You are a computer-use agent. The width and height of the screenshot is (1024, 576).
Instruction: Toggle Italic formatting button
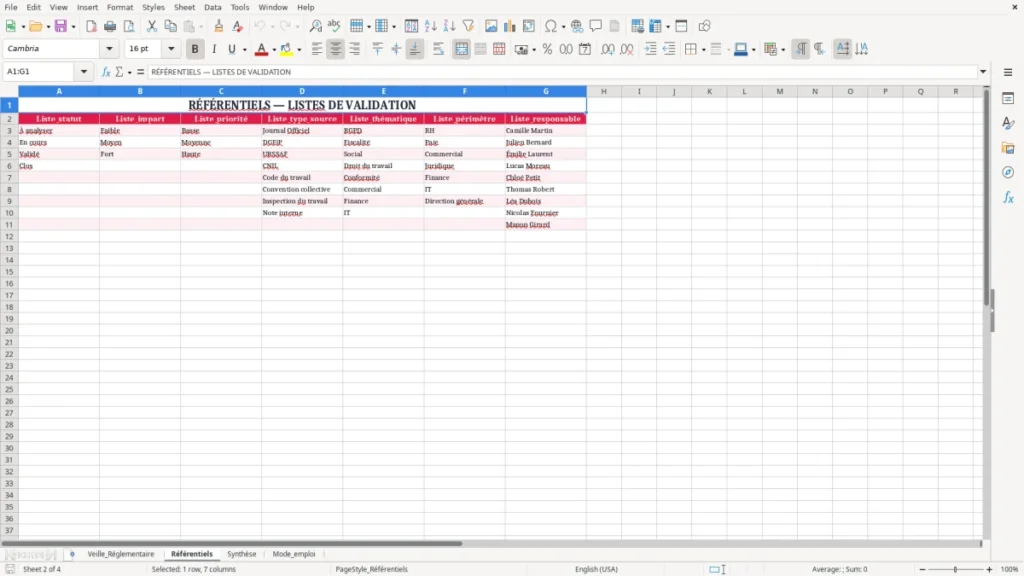click(x=214, y=49)
